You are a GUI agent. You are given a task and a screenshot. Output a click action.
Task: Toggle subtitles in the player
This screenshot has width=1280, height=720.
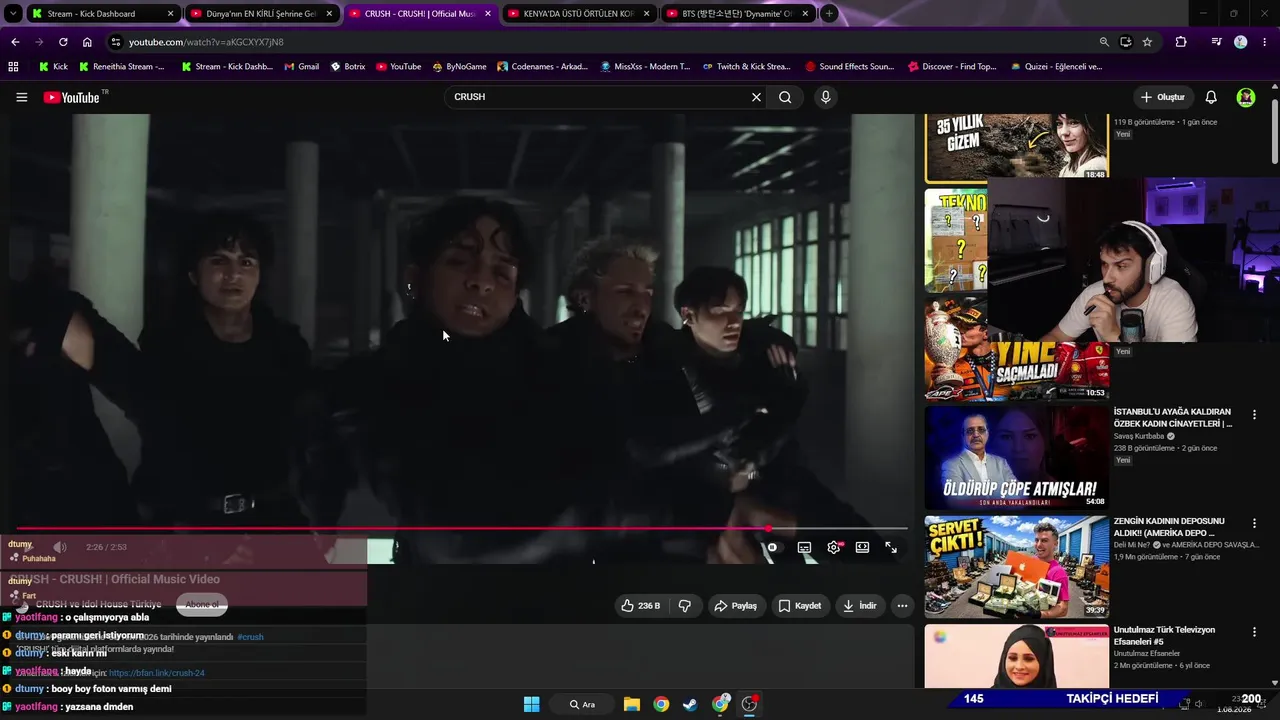pos(804,548)
